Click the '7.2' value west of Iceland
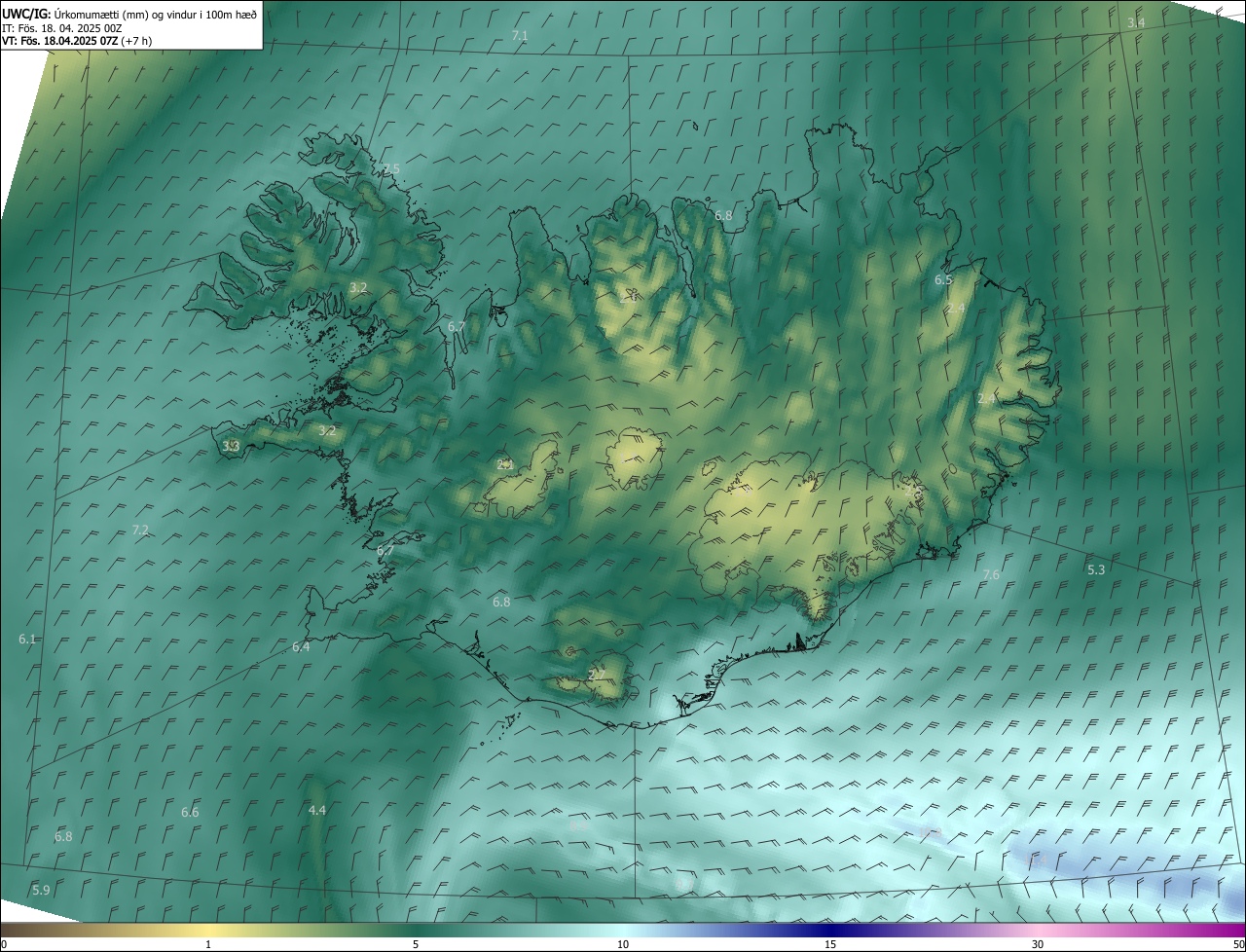The width and height of the screenshot is (1246, 952). click(x=140, y=531)
